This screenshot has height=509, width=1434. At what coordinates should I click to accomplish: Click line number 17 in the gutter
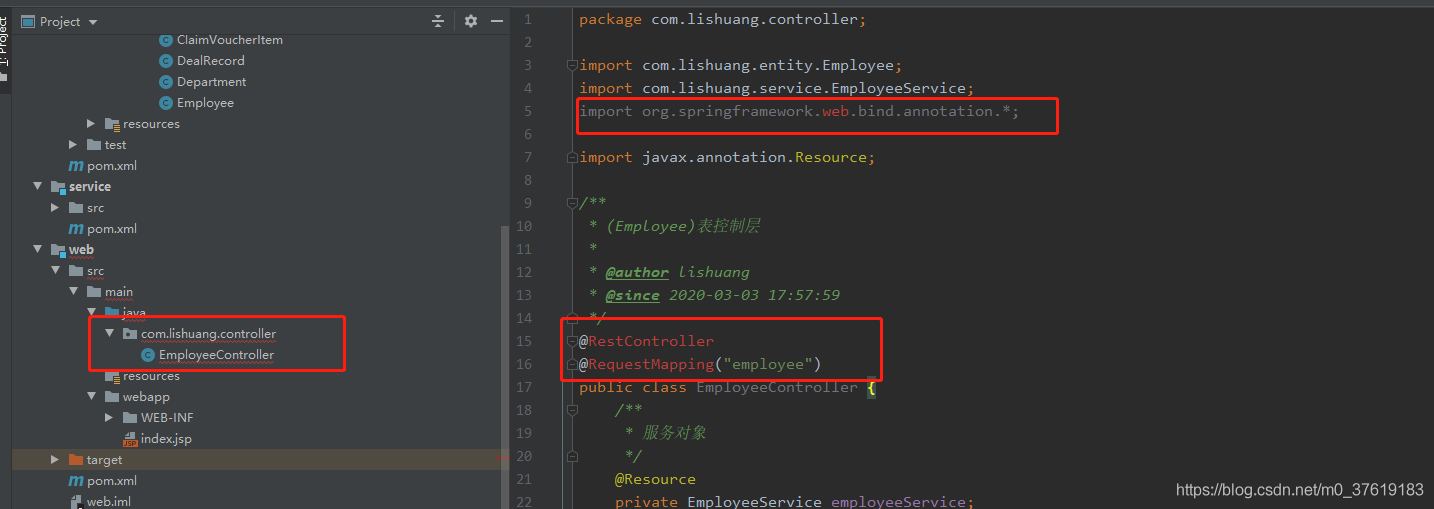tap(524, 387)
